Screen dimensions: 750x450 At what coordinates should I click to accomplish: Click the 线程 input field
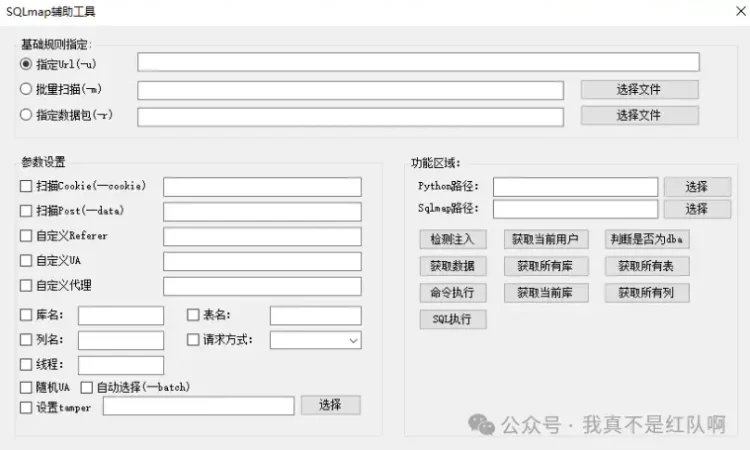[121, 365]
